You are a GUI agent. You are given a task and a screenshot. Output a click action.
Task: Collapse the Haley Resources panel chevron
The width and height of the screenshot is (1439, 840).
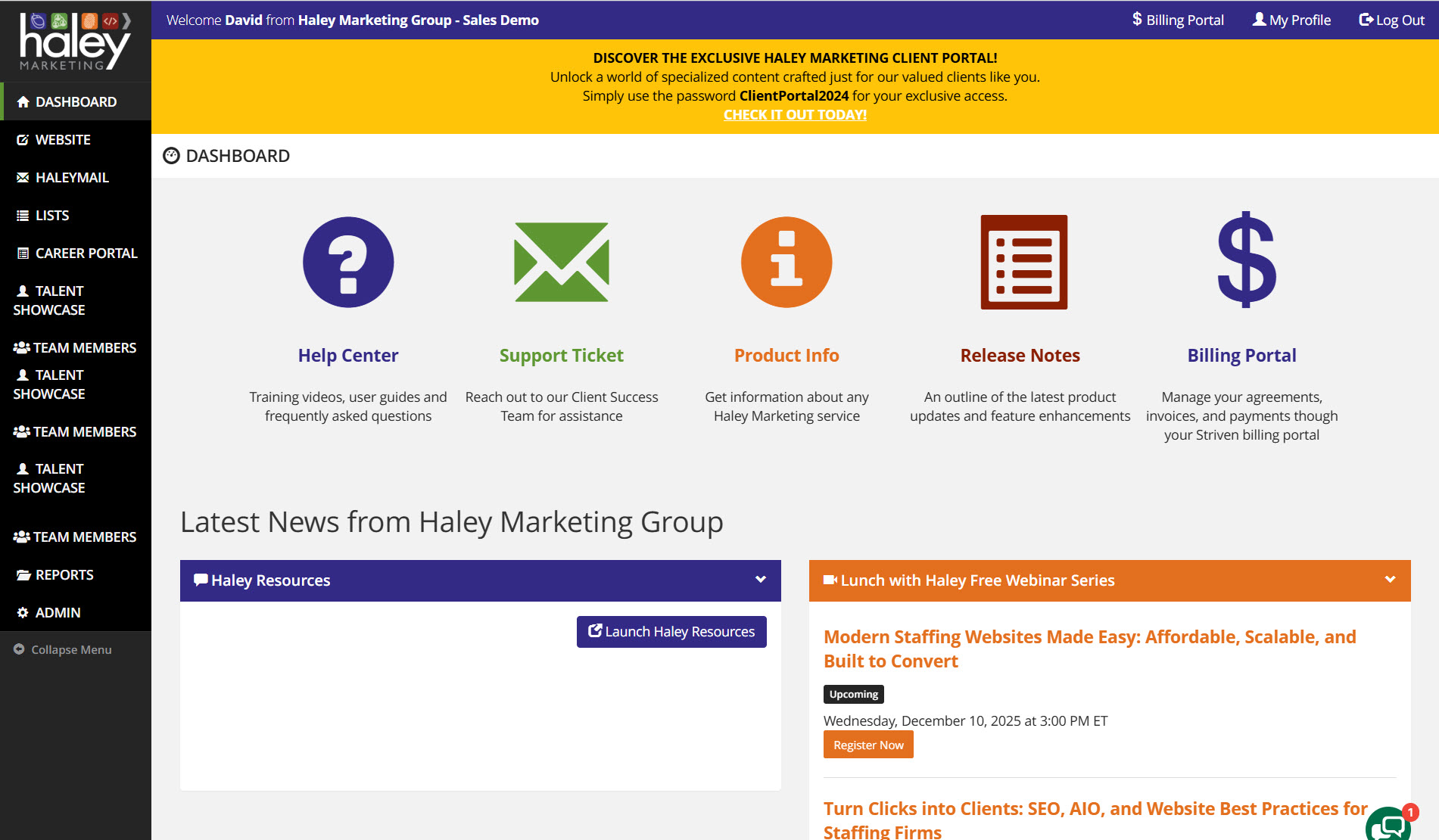pyautogui.click(x=761, y=580)
